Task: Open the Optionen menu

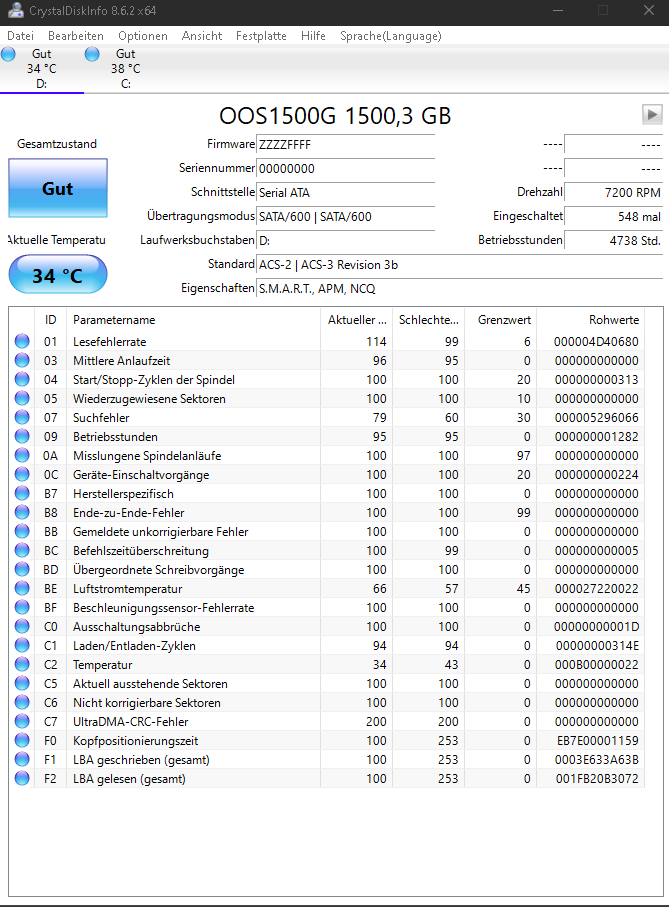Action: point(143,36)
